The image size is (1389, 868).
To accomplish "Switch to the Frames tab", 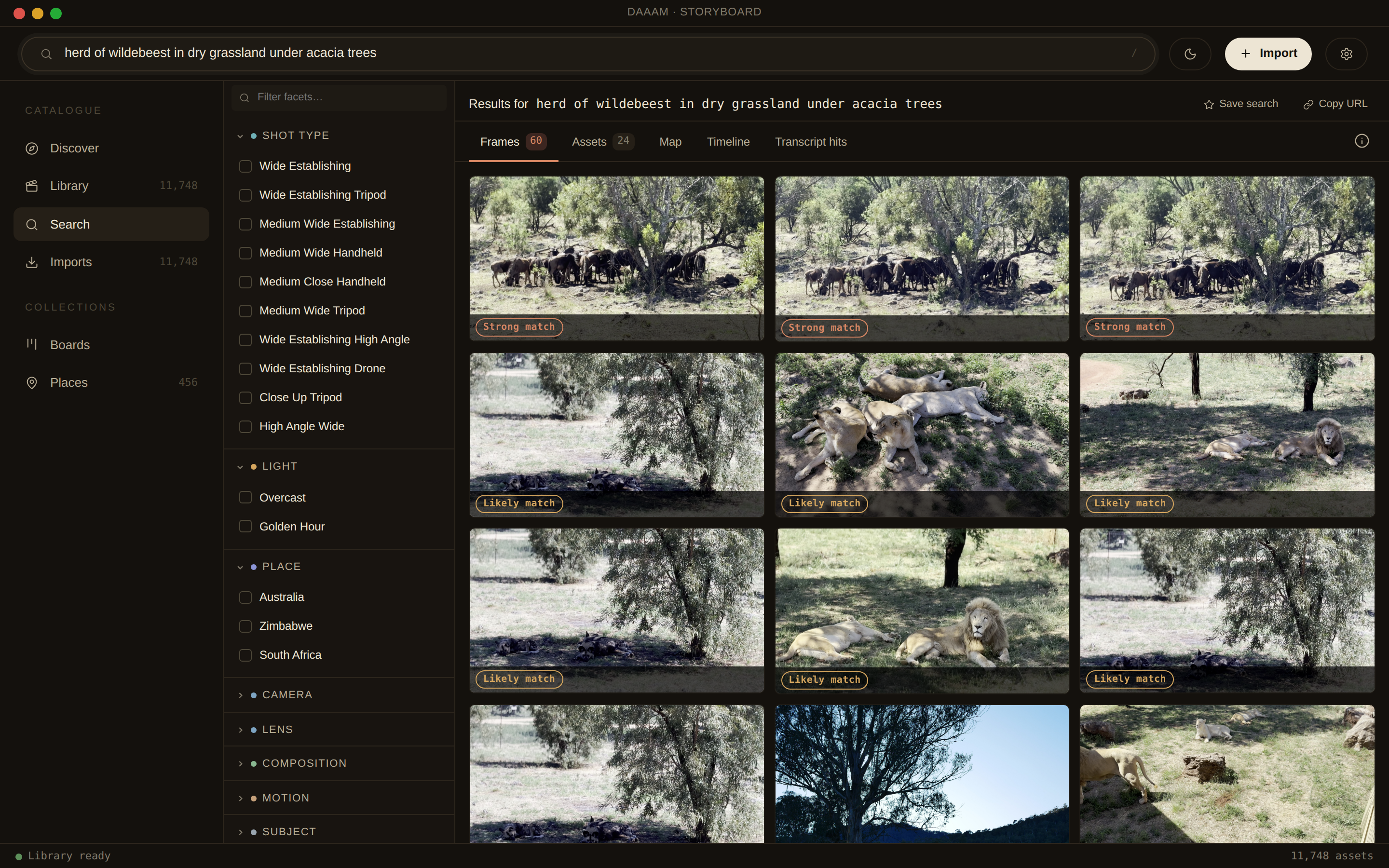I will tap(513, 142).
